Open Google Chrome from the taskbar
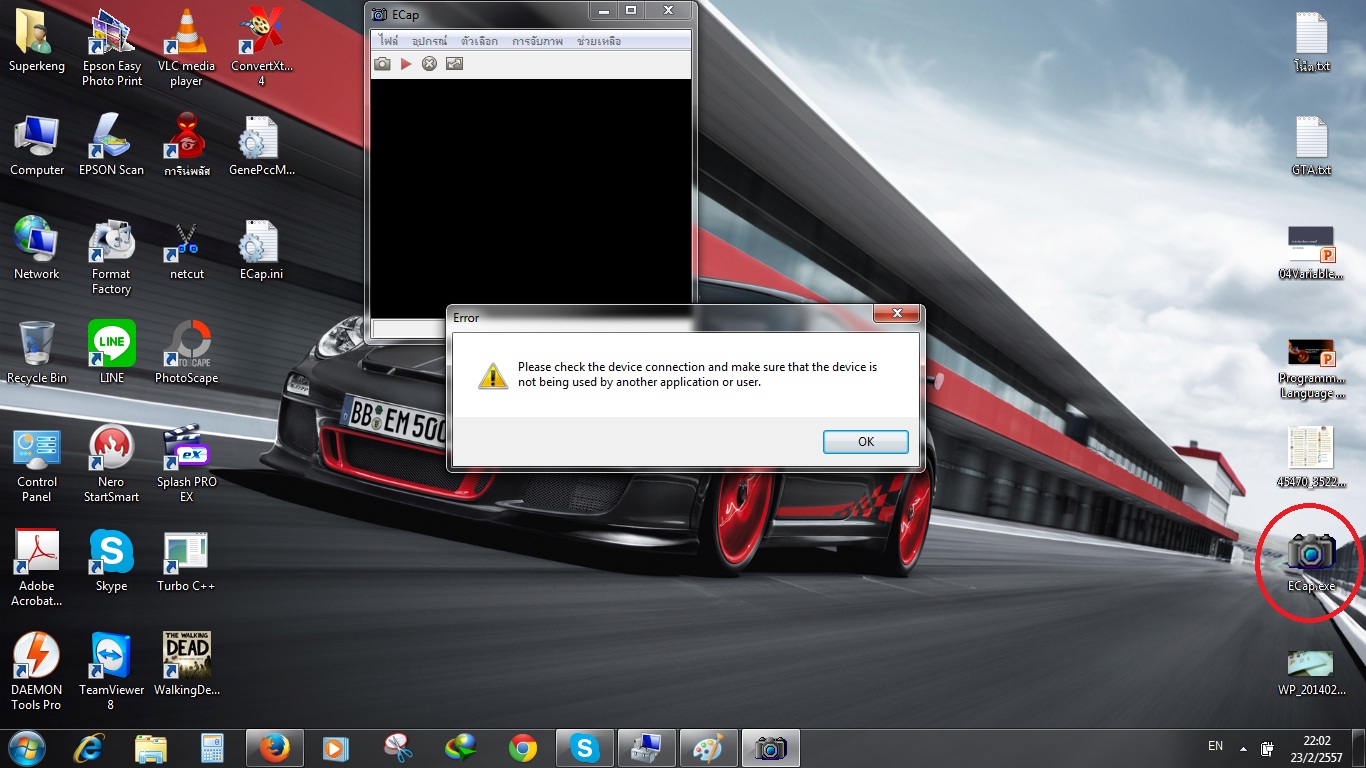This screenshot has width=1366, height=780. pos(522,748)
